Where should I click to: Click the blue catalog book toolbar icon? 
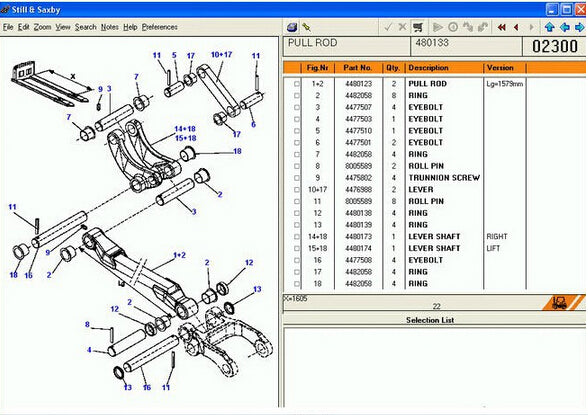292,27
